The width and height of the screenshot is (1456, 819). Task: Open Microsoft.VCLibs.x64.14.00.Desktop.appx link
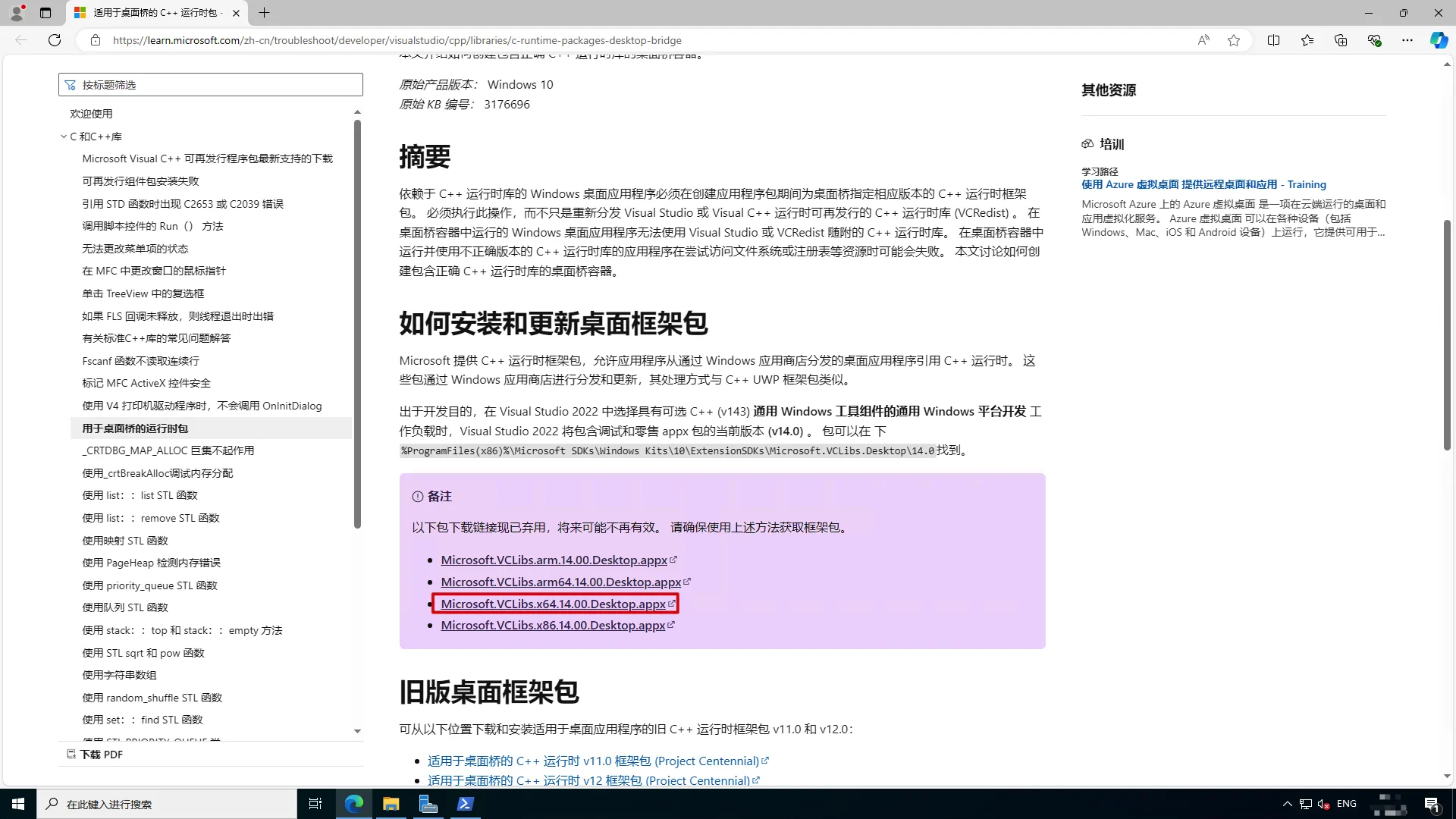(553, 604)
